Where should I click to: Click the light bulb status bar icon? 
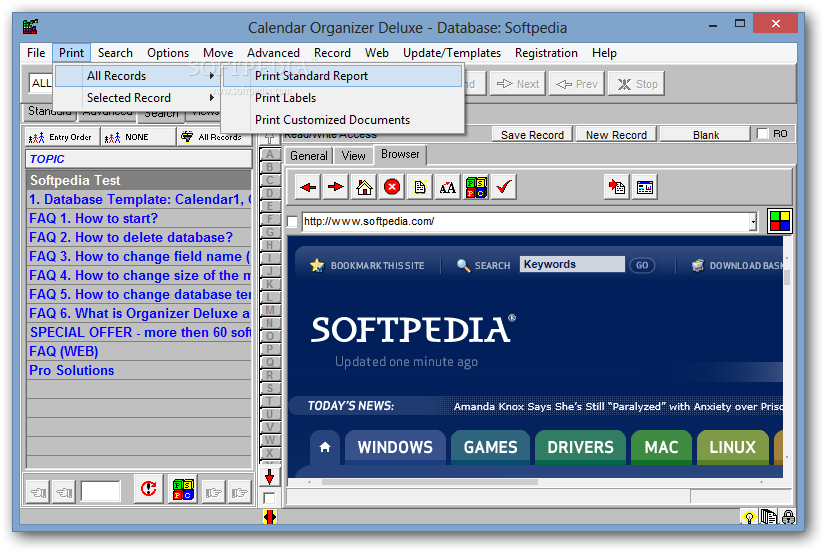coord(748,517)
